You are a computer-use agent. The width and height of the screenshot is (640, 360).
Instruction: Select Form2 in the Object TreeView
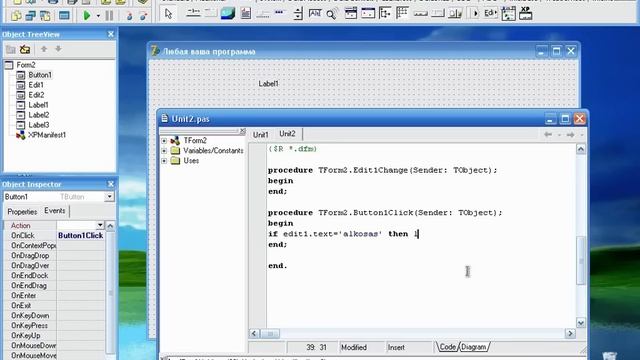click(26, 65)
